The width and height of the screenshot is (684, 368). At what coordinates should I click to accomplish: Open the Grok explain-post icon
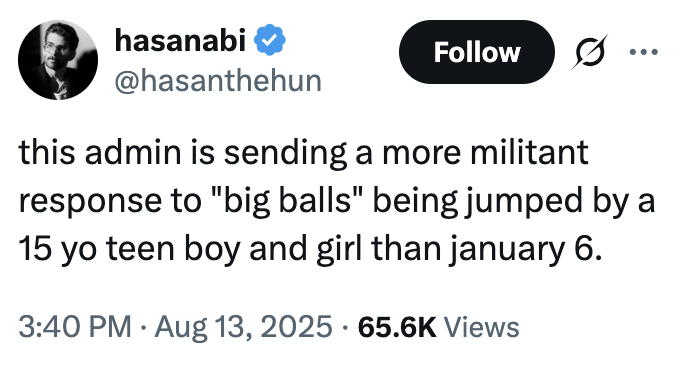[x=590, y=52]
